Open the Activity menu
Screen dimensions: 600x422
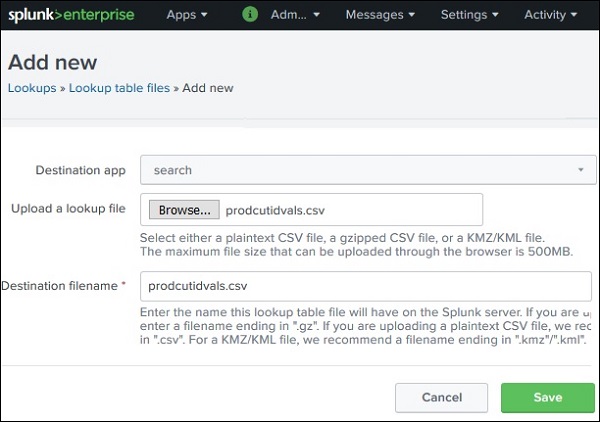[551, 15]
